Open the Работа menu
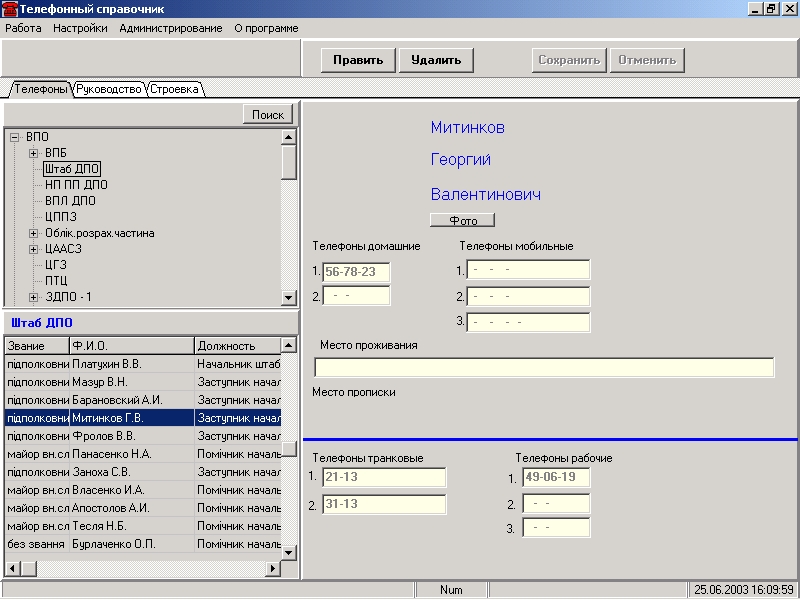The height and width of the screenshot is (600, 800). (23, 28)
